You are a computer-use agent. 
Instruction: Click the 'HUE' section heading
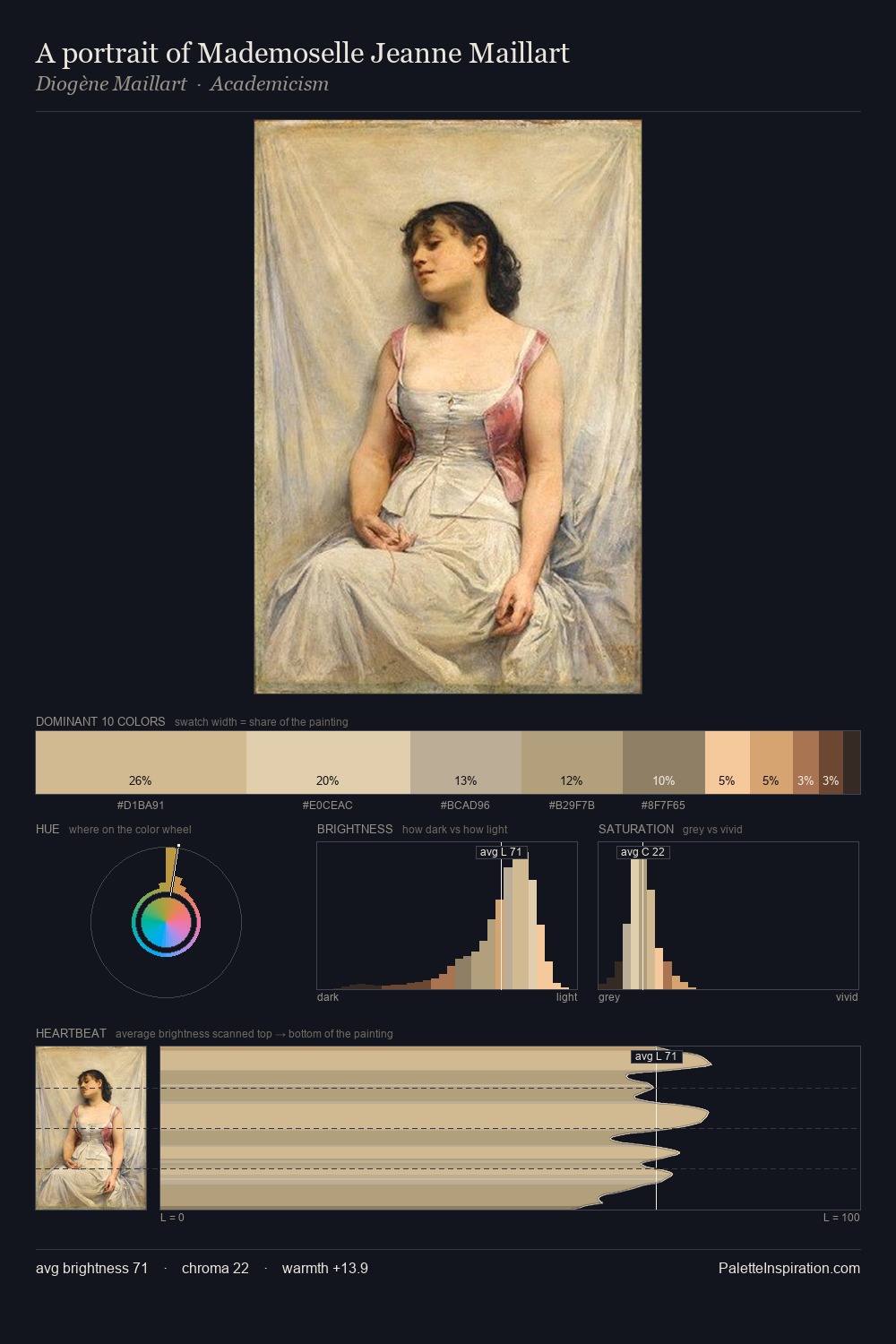47,829
